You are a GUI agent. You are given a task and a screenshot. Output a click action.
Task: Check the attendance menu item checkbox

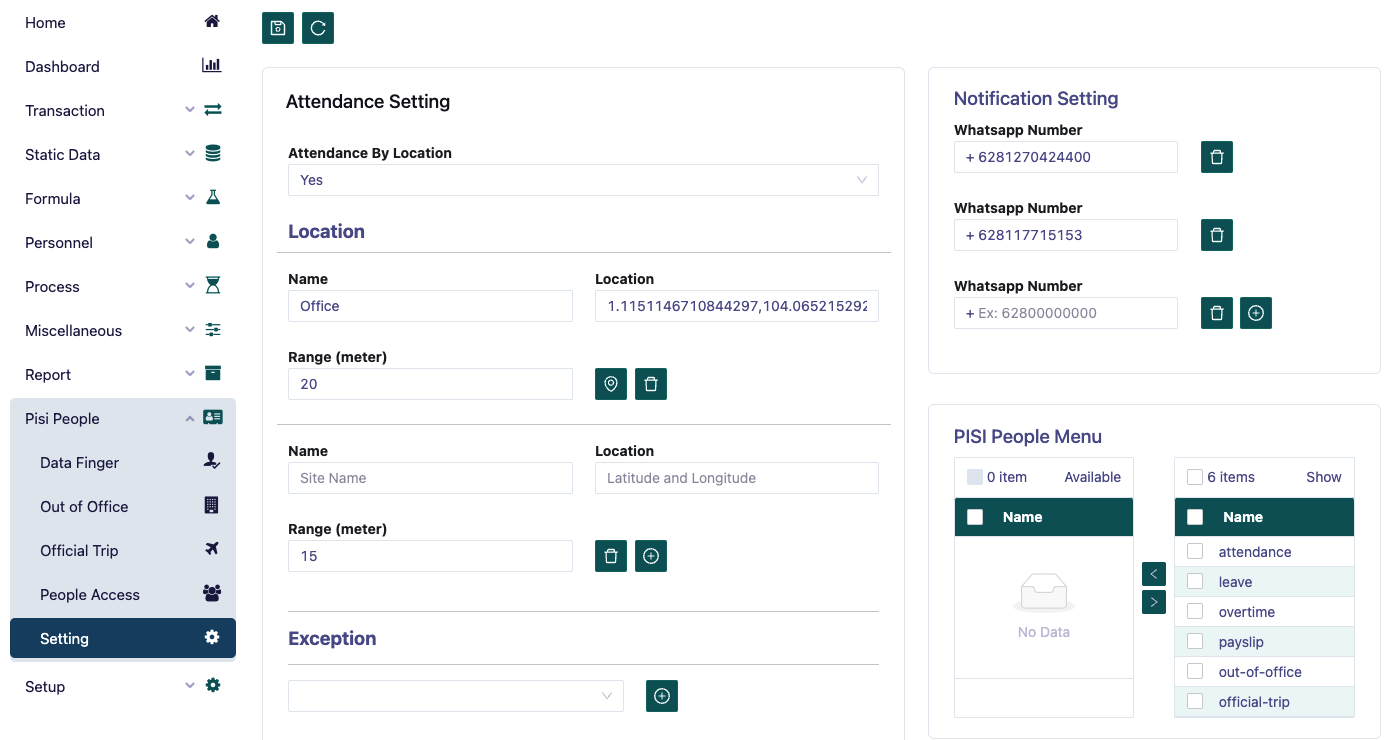tap(1195, 552)
